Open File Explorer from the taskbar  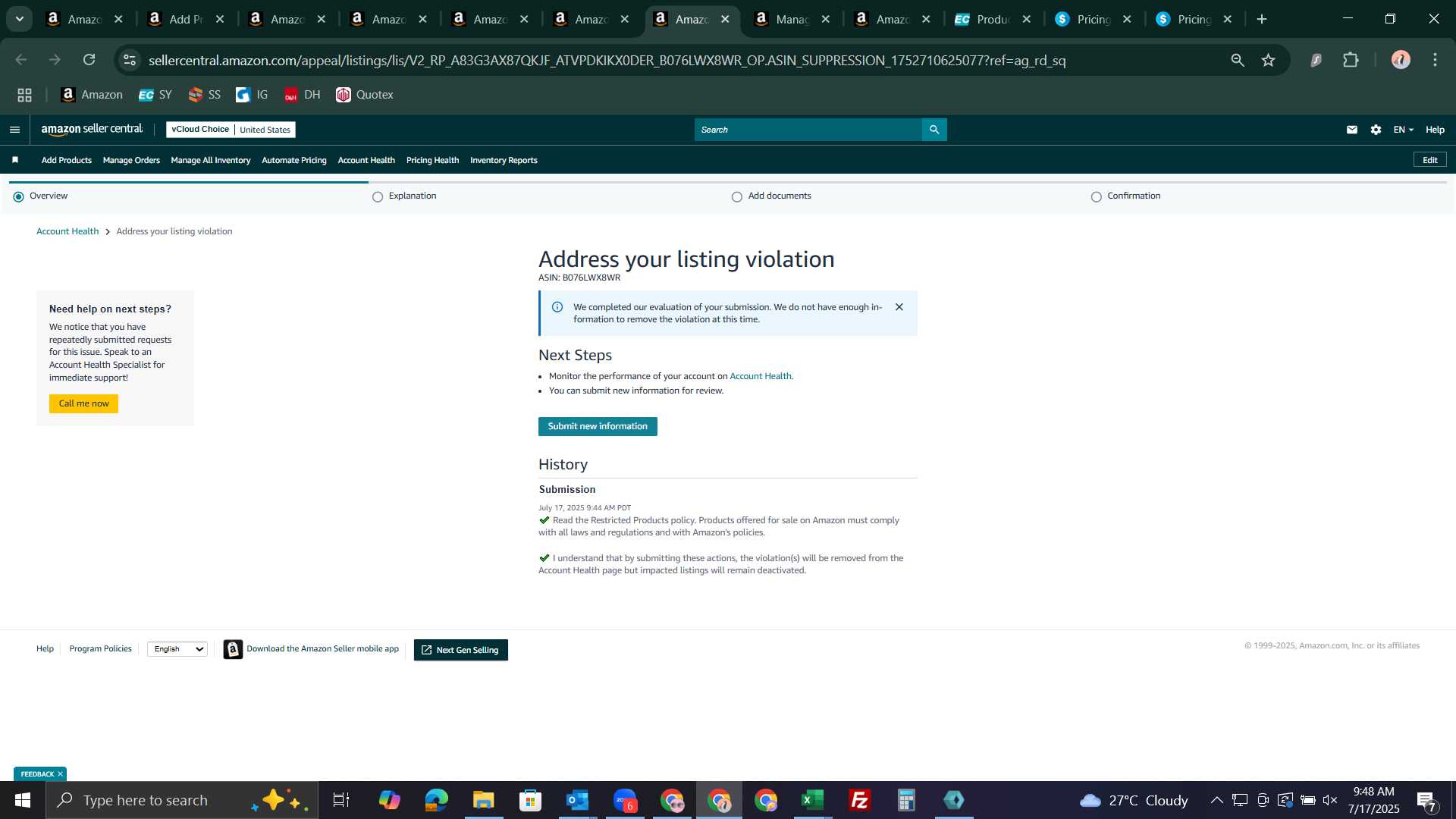pyautogui.click(x=483, y=800)
